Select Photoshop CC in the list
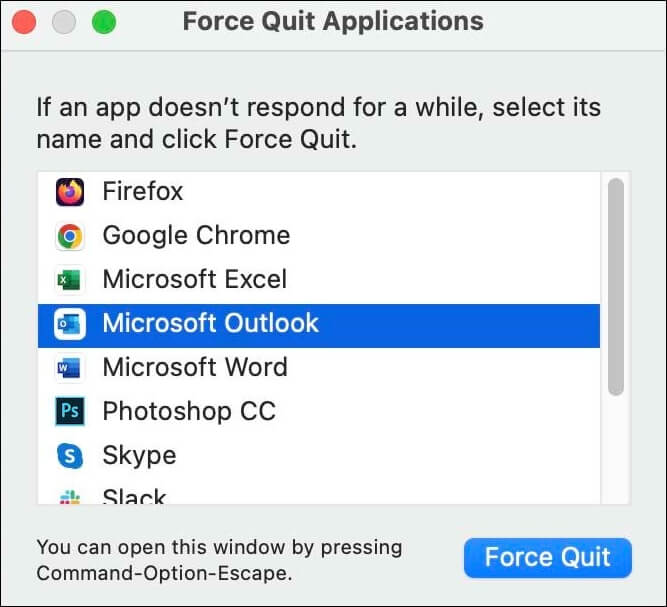The height and width of the screenshot is (607, 667). tap(189, 411)
